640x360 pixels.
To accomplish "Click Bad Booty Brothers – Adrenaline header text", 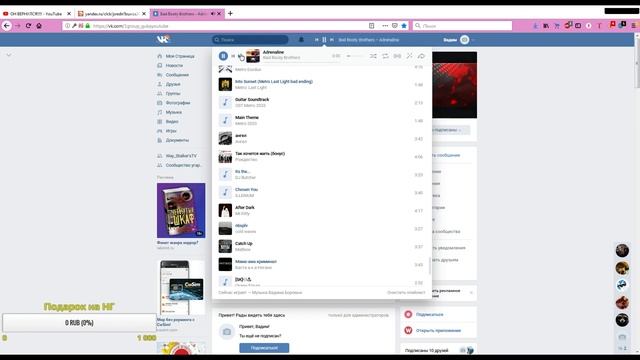I will coord(369,40).
